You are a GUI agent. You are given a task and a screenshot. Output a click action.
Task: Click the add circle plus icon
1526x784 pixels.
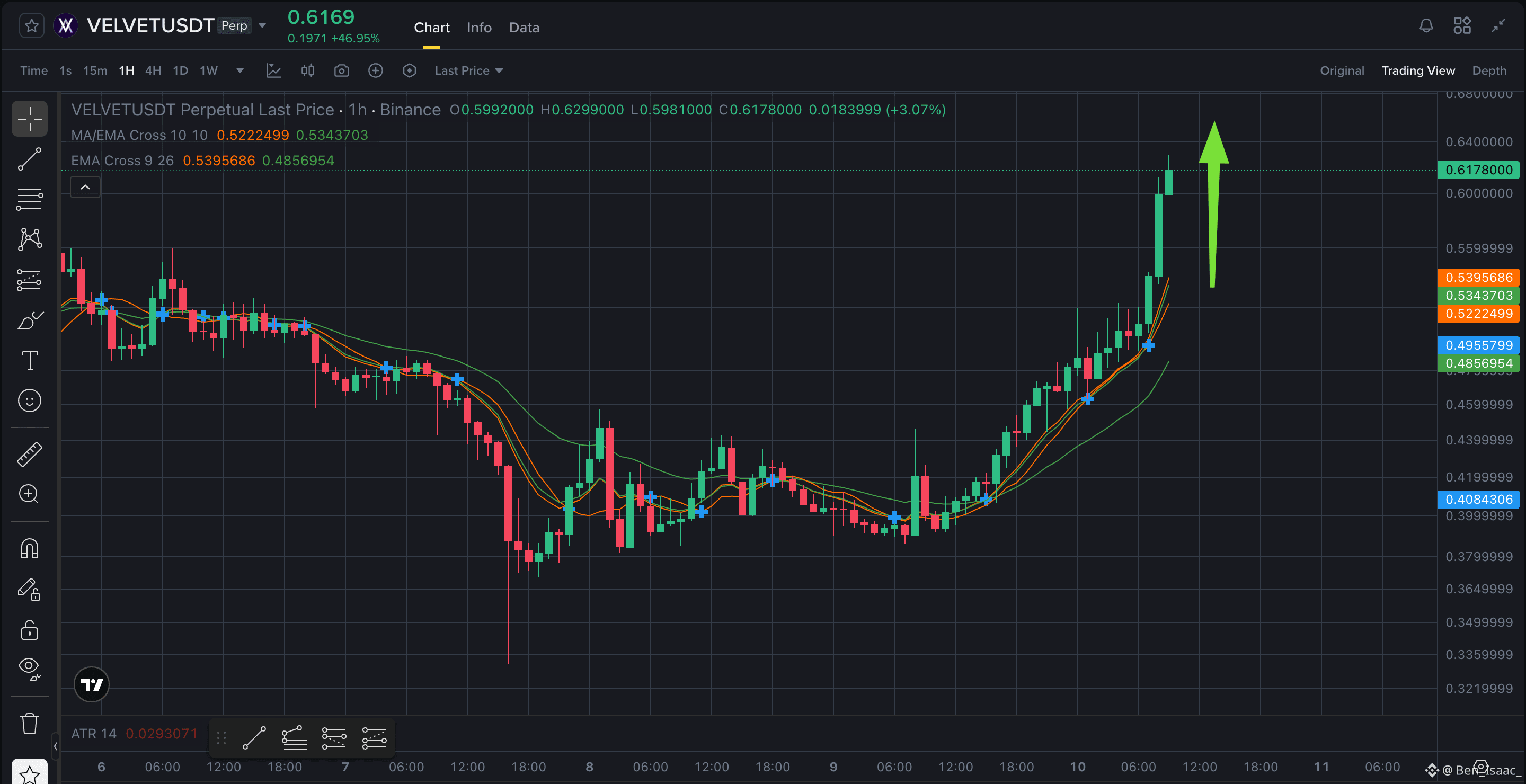coord(376,70)
